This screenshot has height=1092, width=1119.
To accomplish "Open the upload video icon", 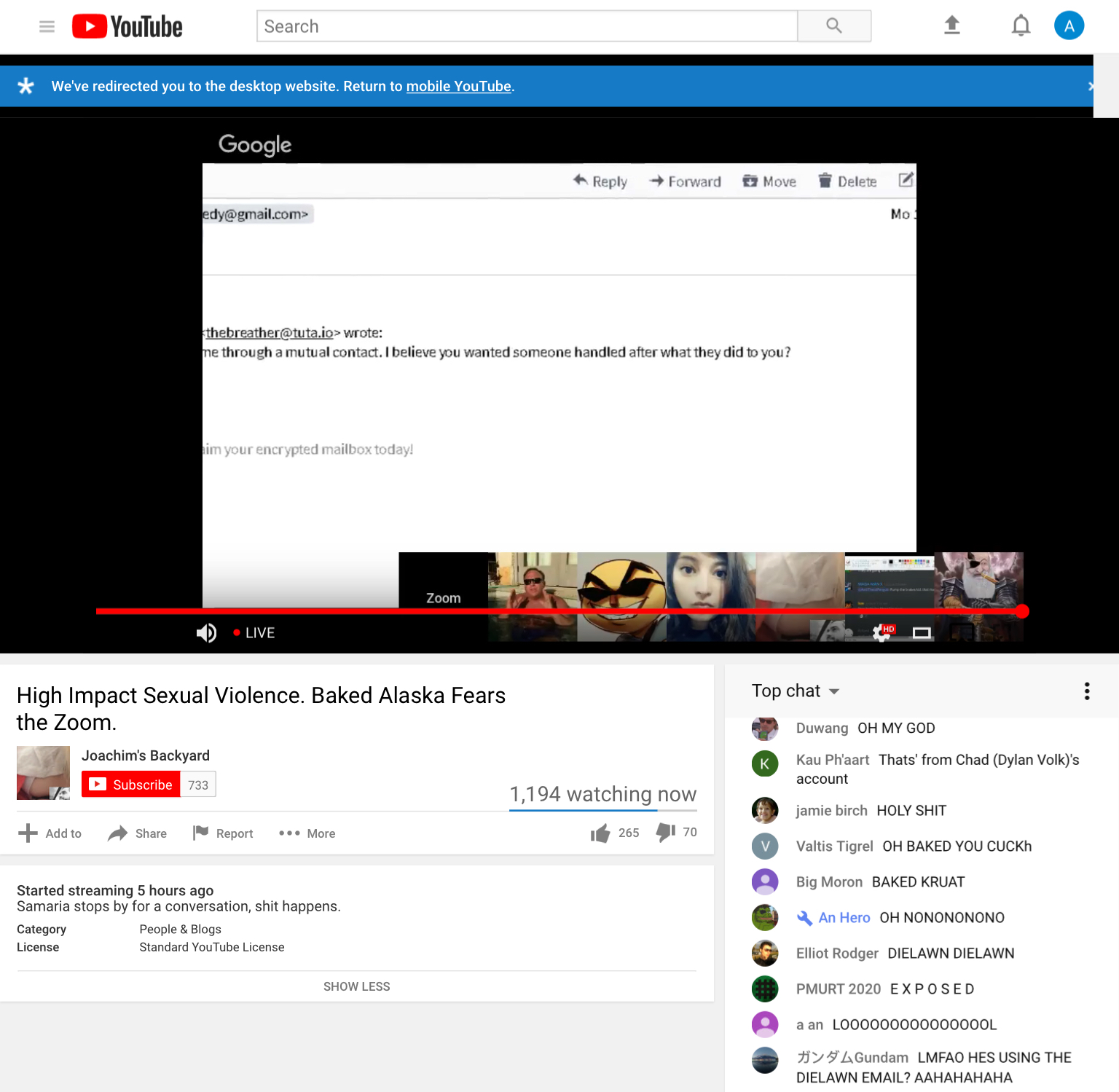I will pyautogui.click(x=951, y=25).
